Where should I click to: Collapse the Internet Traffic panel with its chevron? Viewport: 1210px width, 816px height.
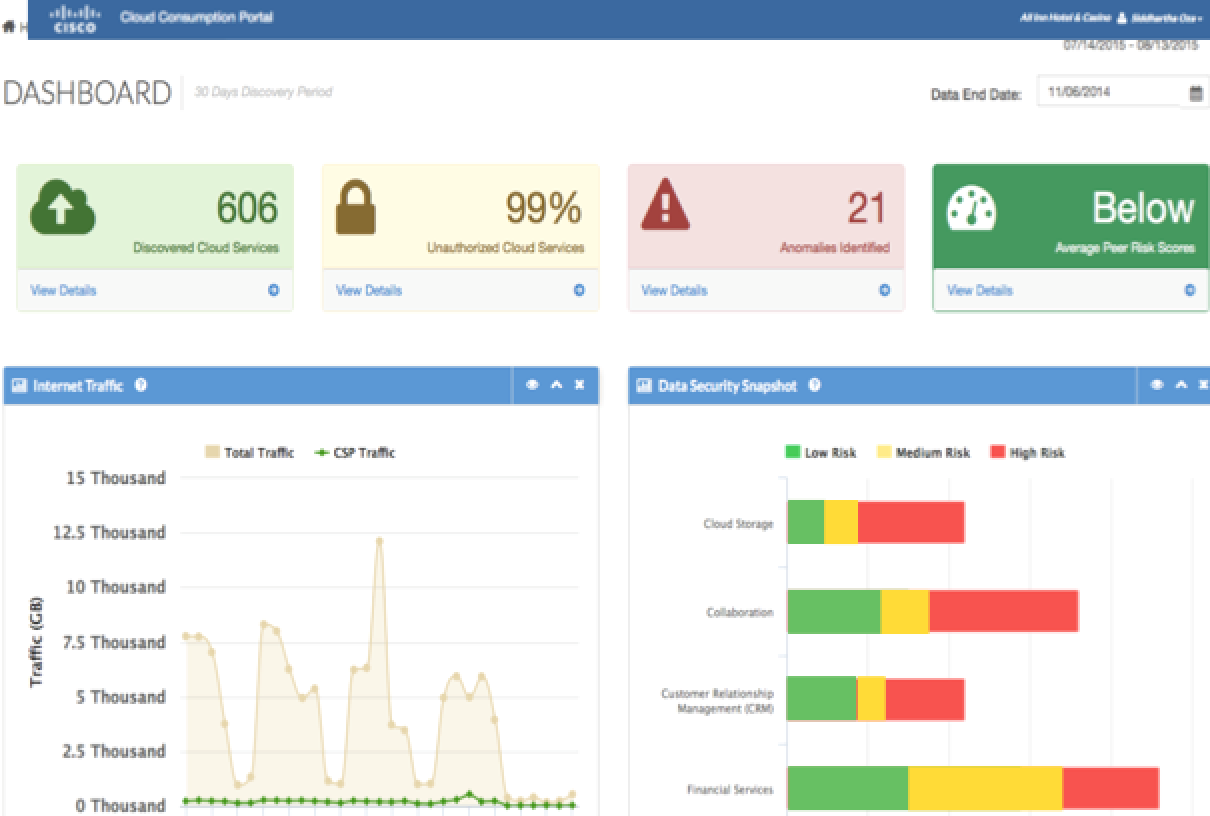click(558, 383)
